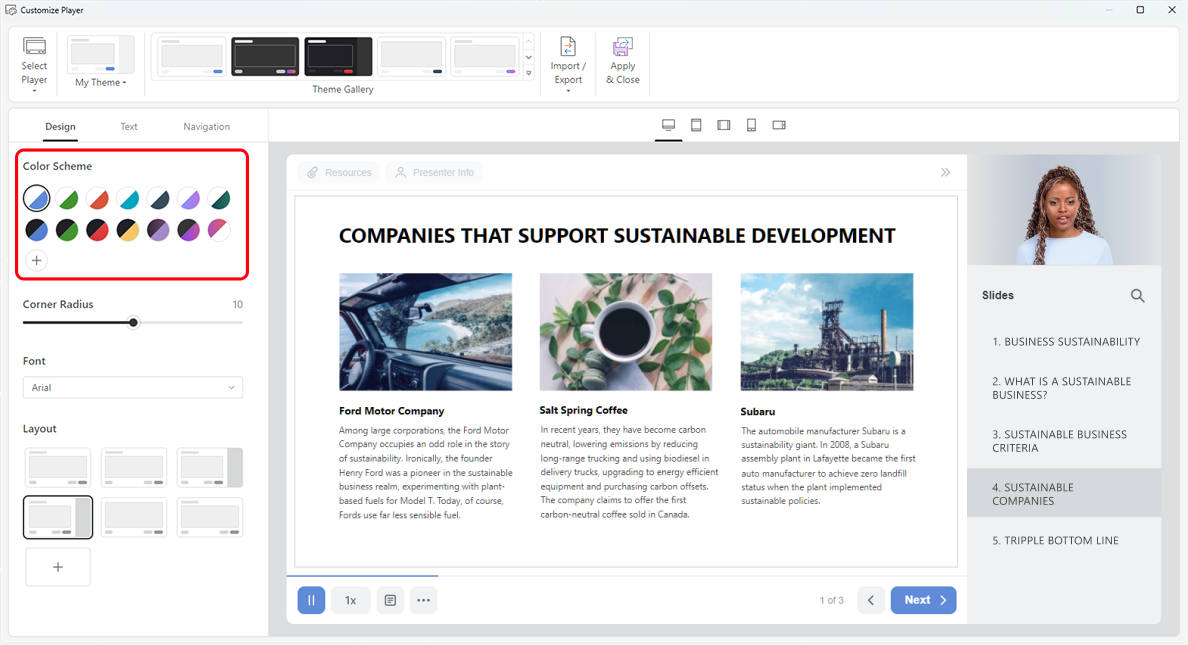Click the search icon in Slides panel
The height and width of the screenshot is (645, 1188).
pos(1137,296)
